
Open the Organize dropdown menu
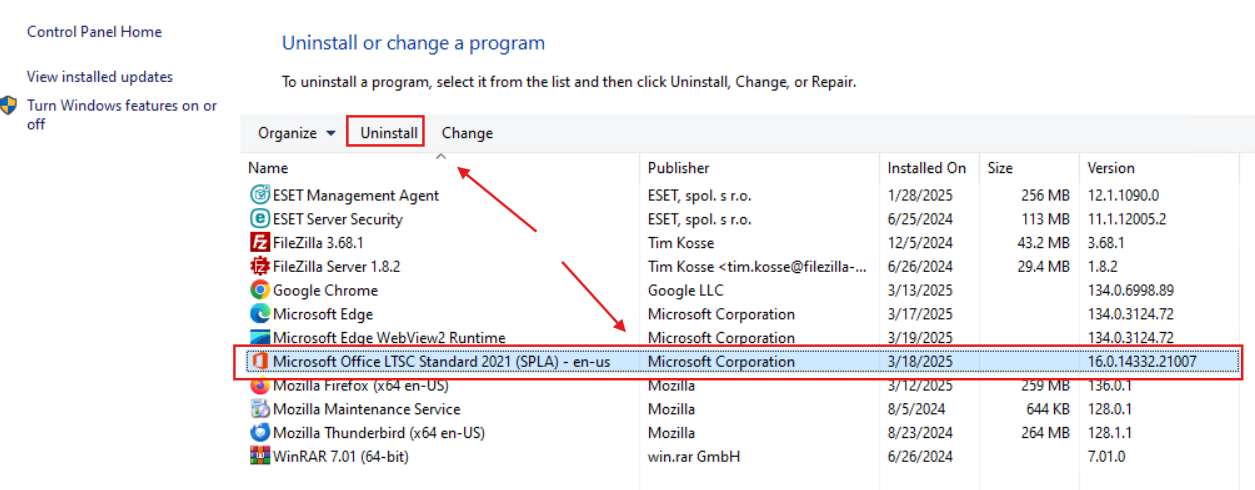point(297,133)
